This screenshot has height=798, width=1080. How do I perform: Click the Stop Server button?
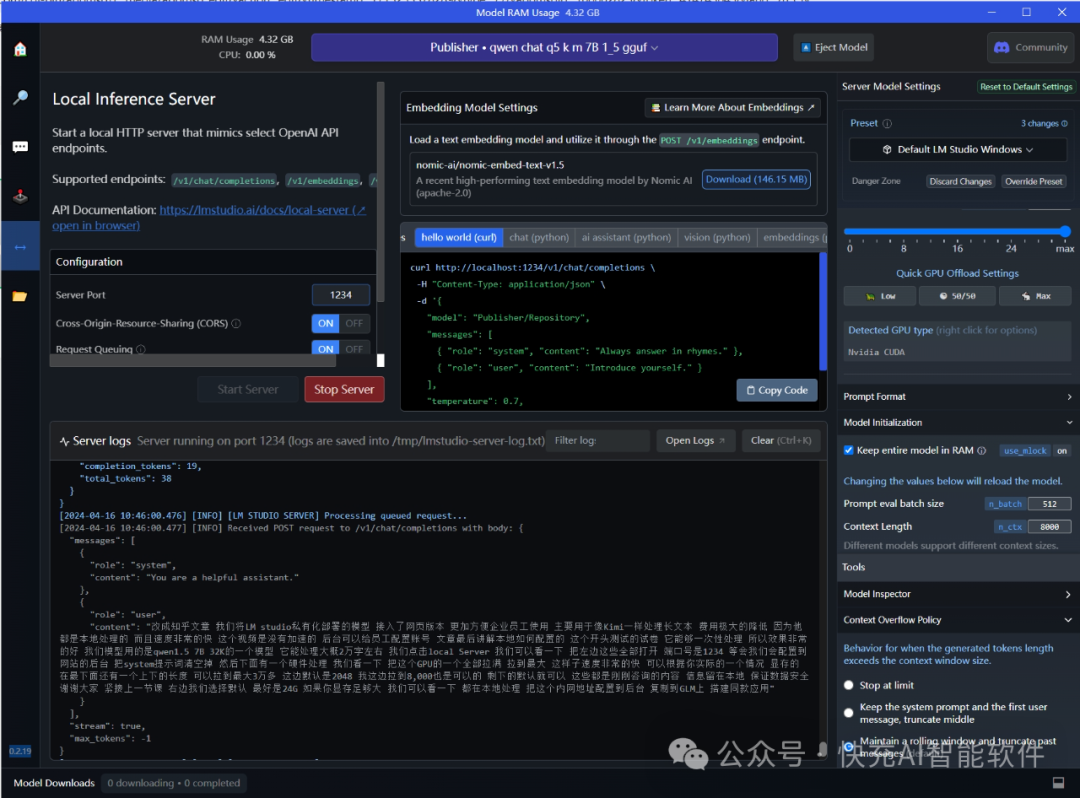[x=344, y=390]
